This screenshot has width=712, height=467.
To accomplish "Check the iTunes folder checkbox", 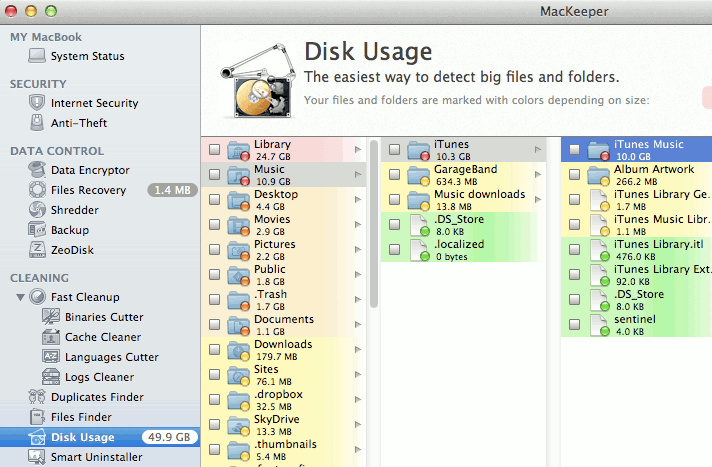I will [395, 149].
